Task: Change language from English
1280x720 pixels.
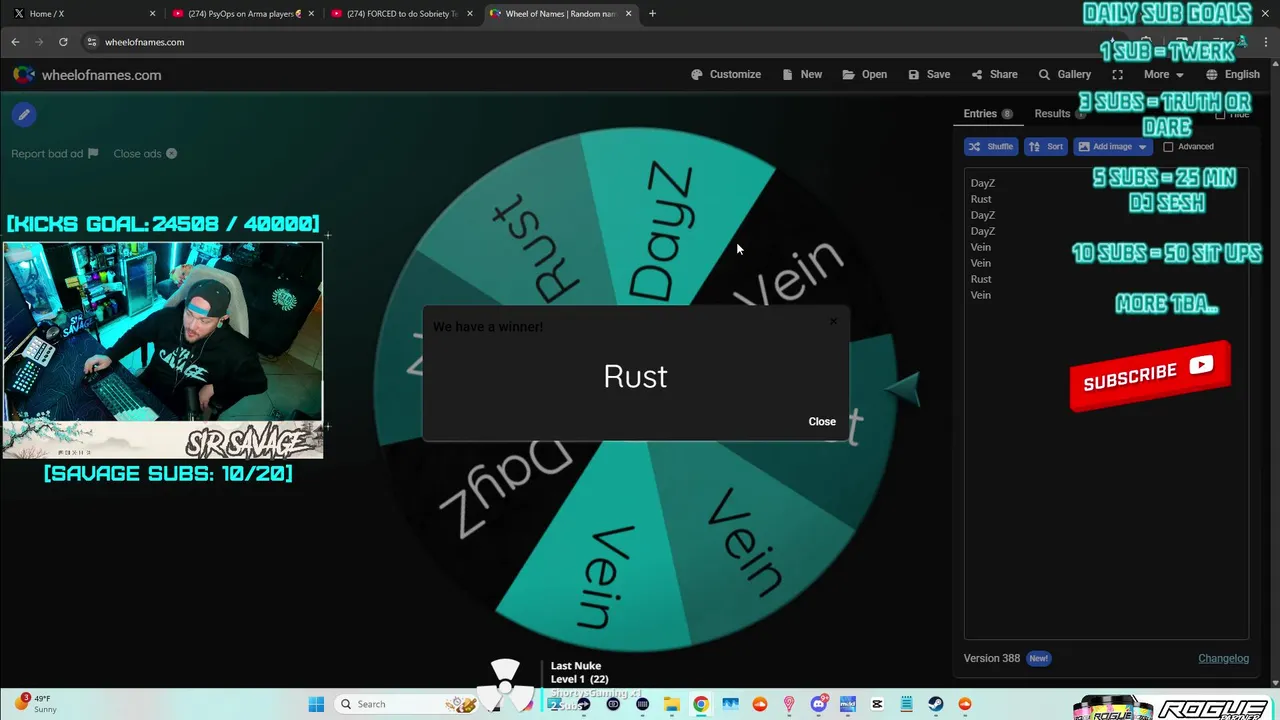Action: 1233,75
